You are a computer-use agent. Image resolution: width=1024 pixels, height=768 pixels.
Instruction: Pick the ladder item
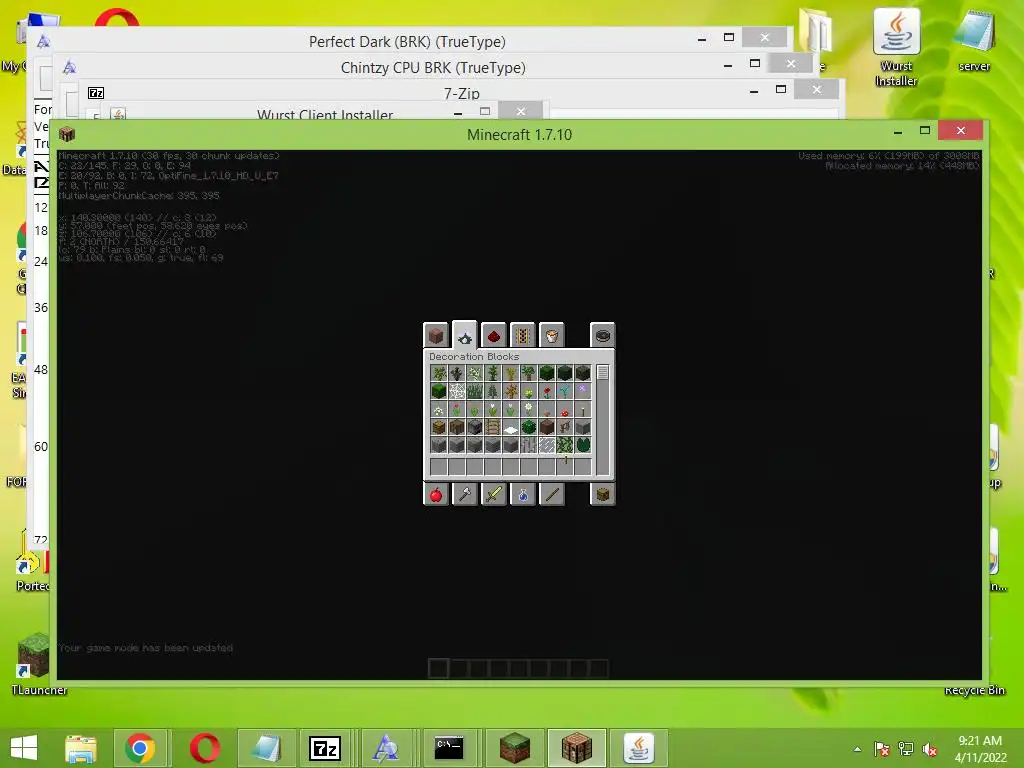[493, 427]
